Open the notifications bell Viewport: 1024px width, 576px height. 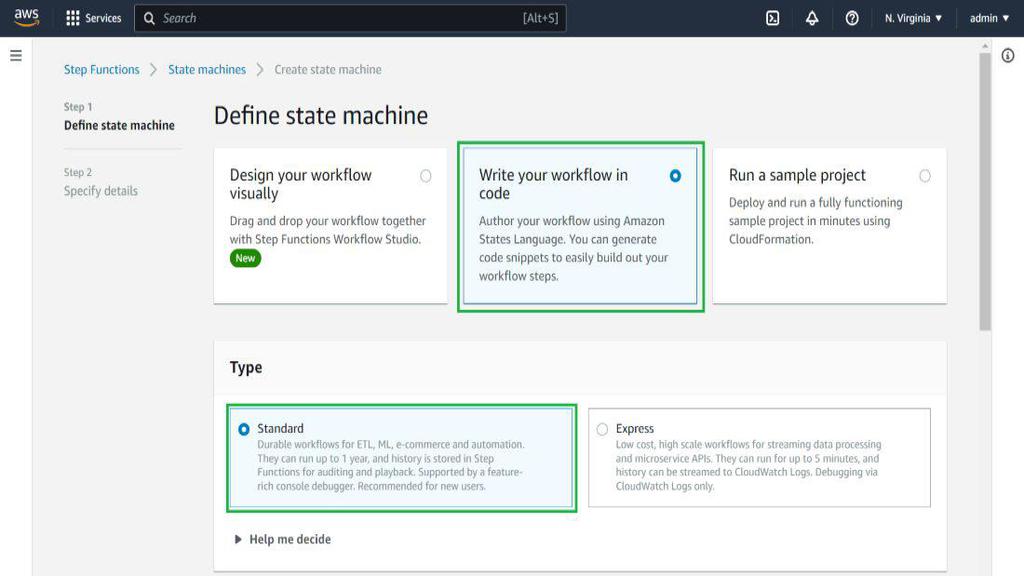point(812,18)
